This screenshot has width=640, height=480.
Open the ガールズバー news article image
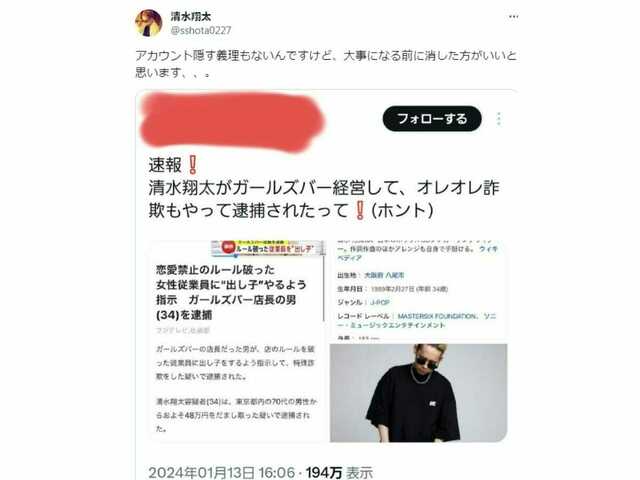tap(238, 341)
